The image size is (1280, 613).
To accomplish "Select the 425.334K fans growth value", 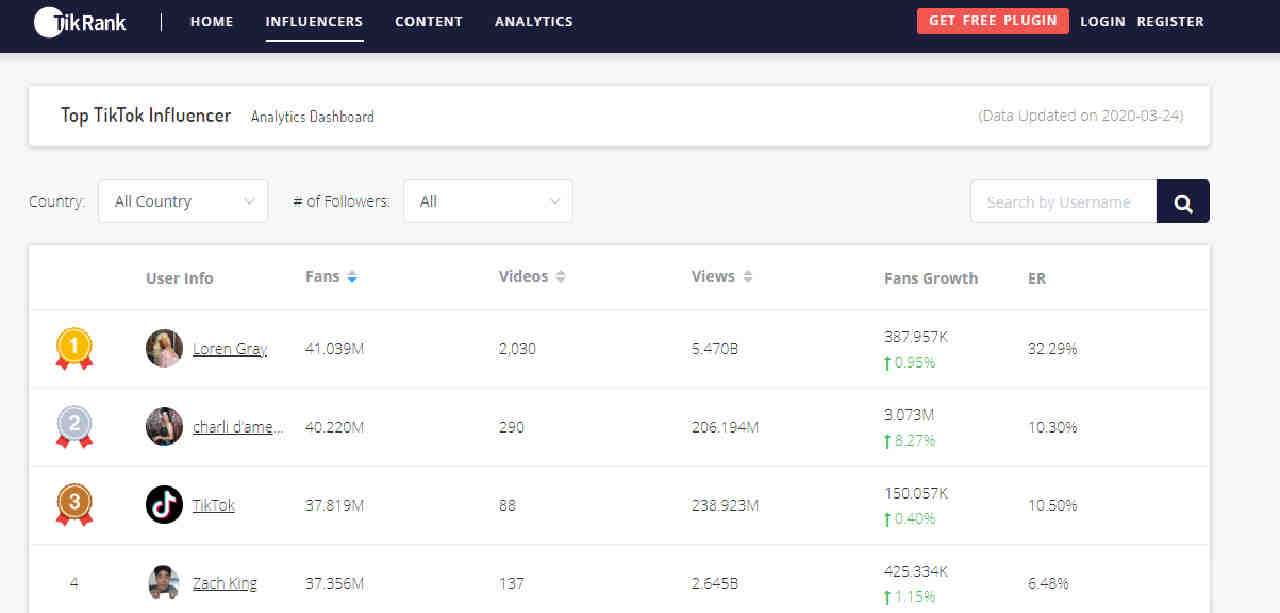I will 916,571.
